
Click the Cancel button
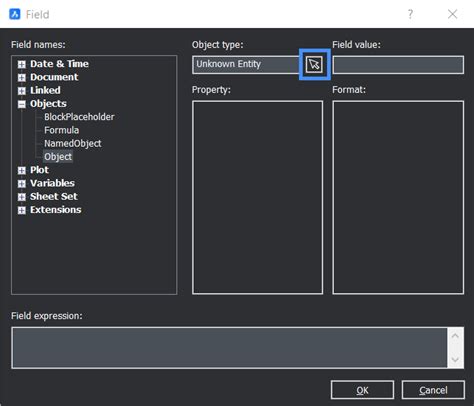[433, 390]
